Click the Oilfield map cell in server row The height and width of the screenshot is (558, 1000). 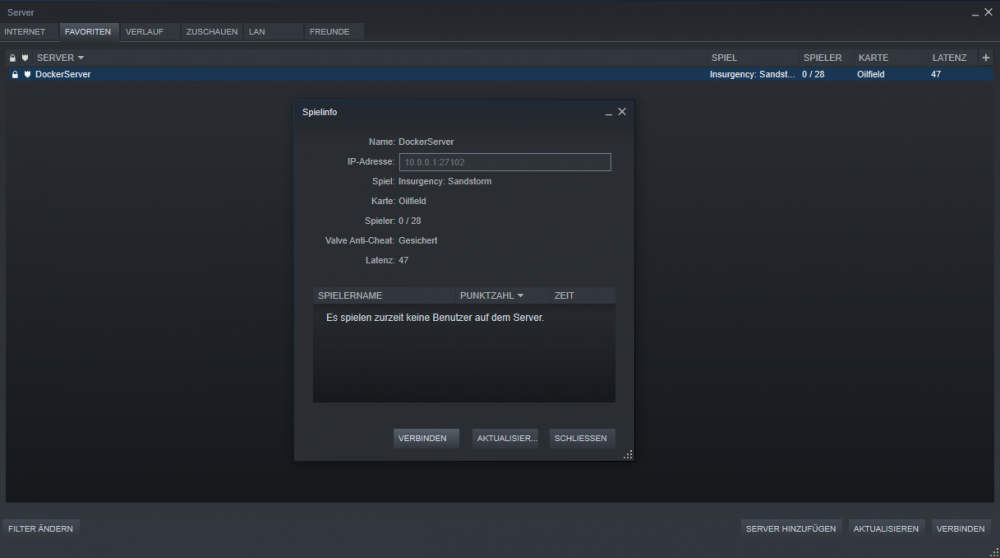coord(871,75)
